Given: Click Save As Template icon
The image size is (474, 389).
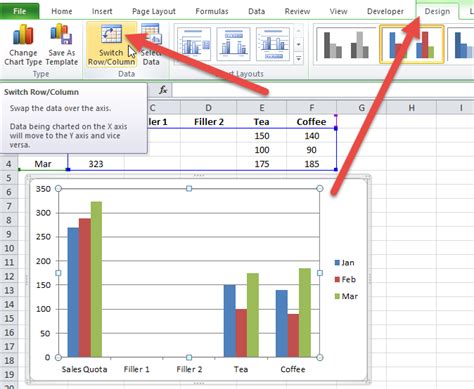Looking at the screenshot, I should (61, 45).
